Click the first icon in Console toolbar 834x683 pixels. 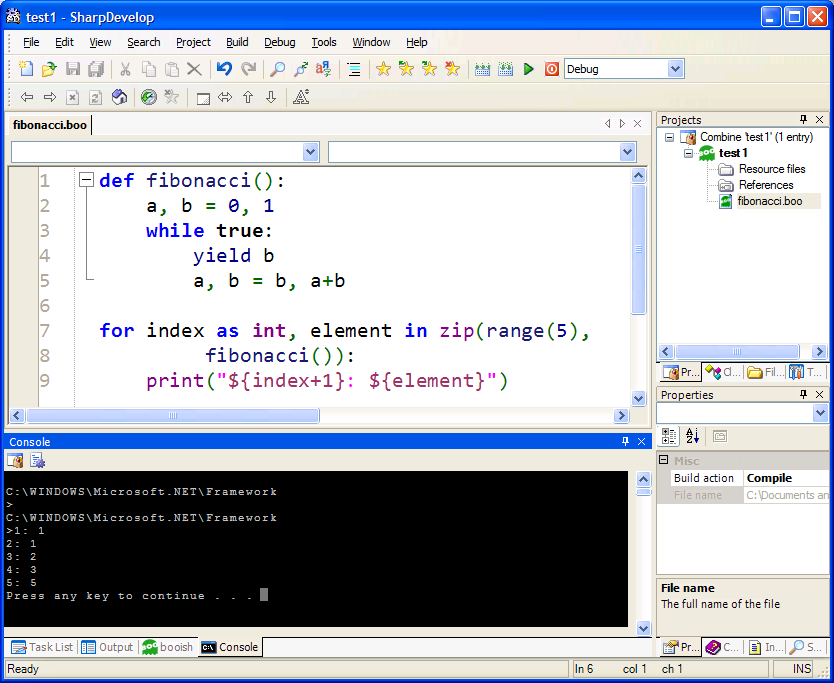pos(15,461)
